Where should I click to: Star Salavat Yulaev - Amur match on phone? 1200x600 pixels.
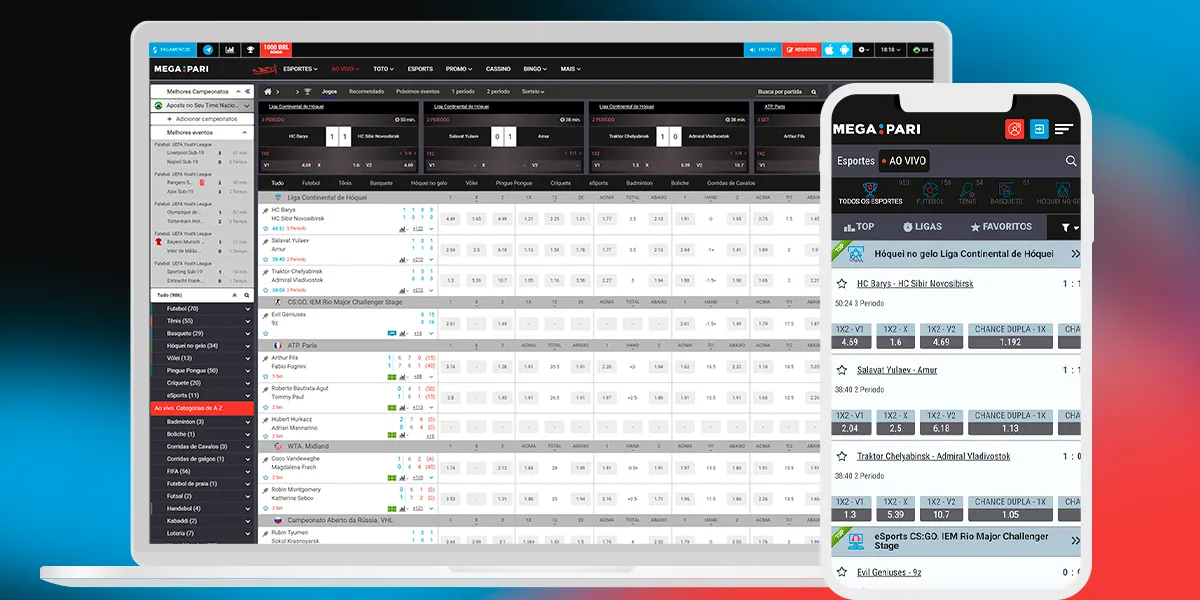tap(842, 370)
